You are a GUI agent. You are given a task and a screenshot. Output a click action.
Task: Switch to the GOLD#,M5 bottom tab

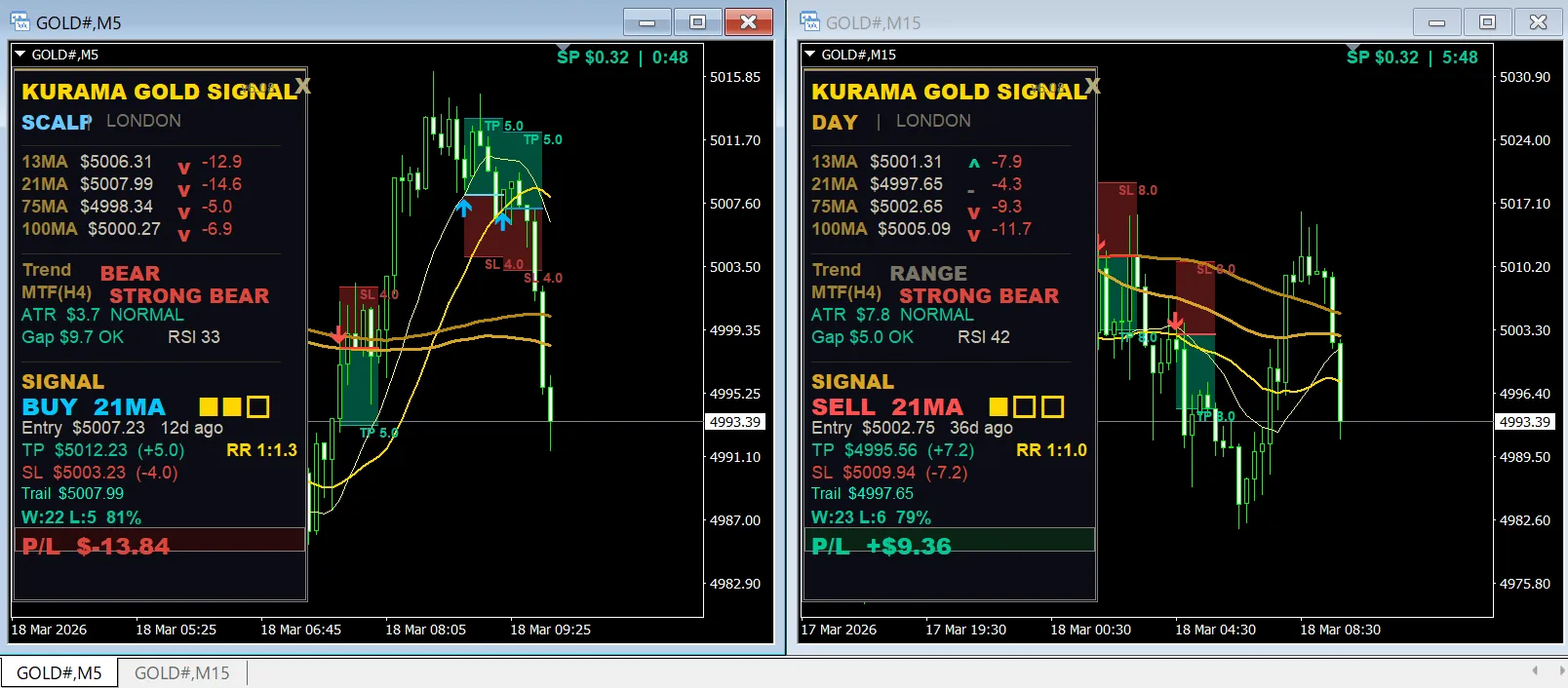click(x=59, y=672)
